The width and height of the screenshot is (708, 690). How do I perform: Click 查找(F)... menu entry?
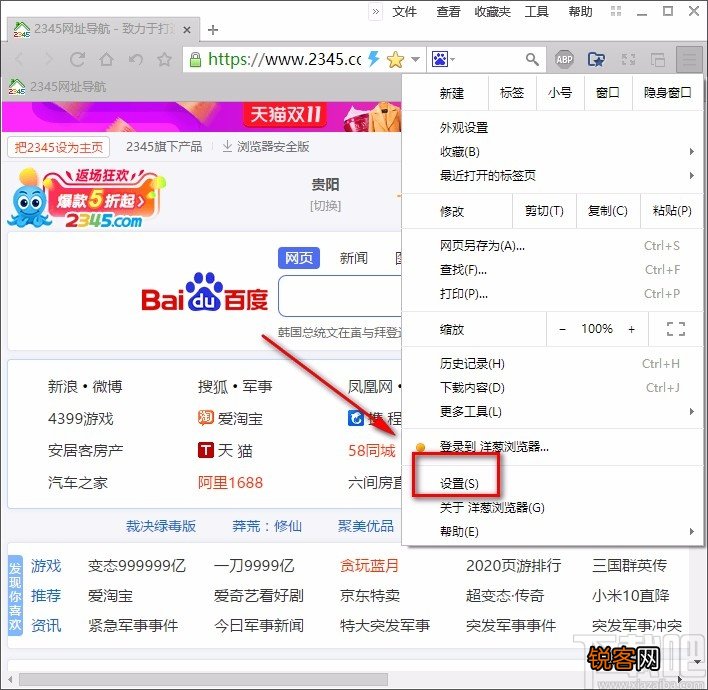tap(552, 270)
